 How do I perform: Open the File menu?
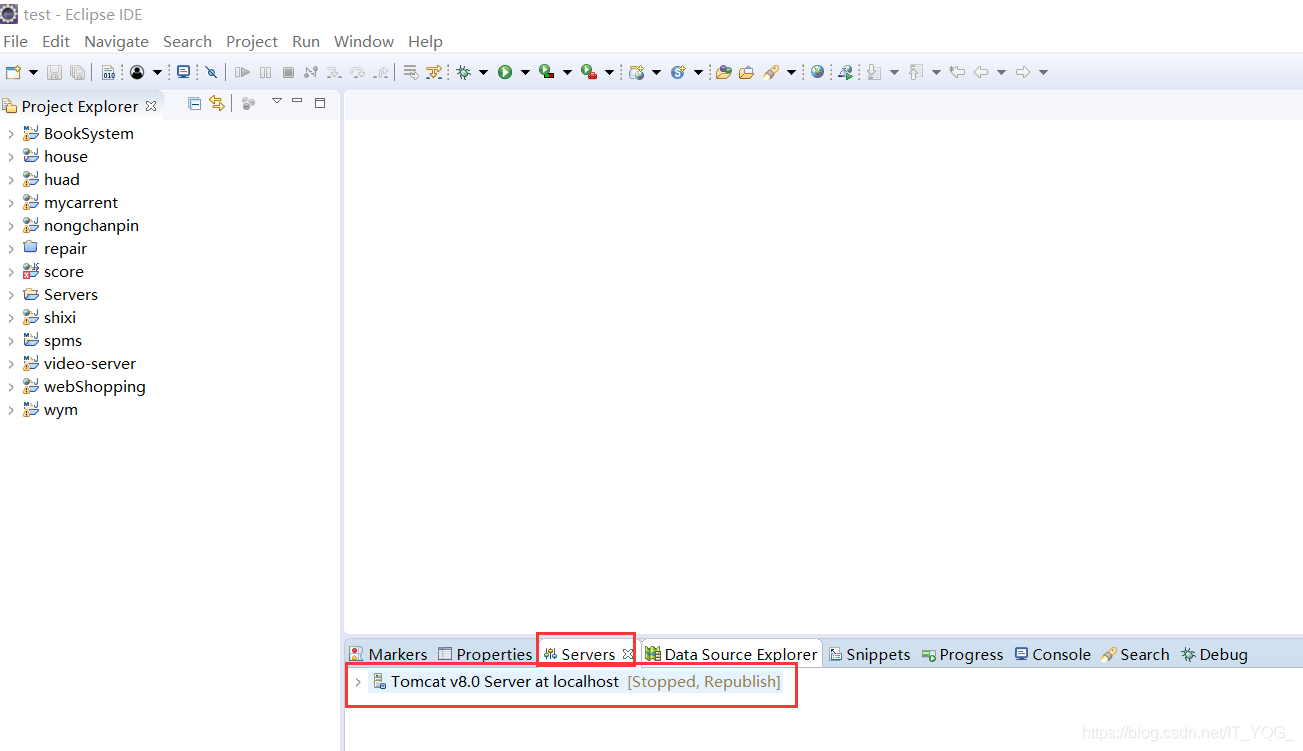15,41
